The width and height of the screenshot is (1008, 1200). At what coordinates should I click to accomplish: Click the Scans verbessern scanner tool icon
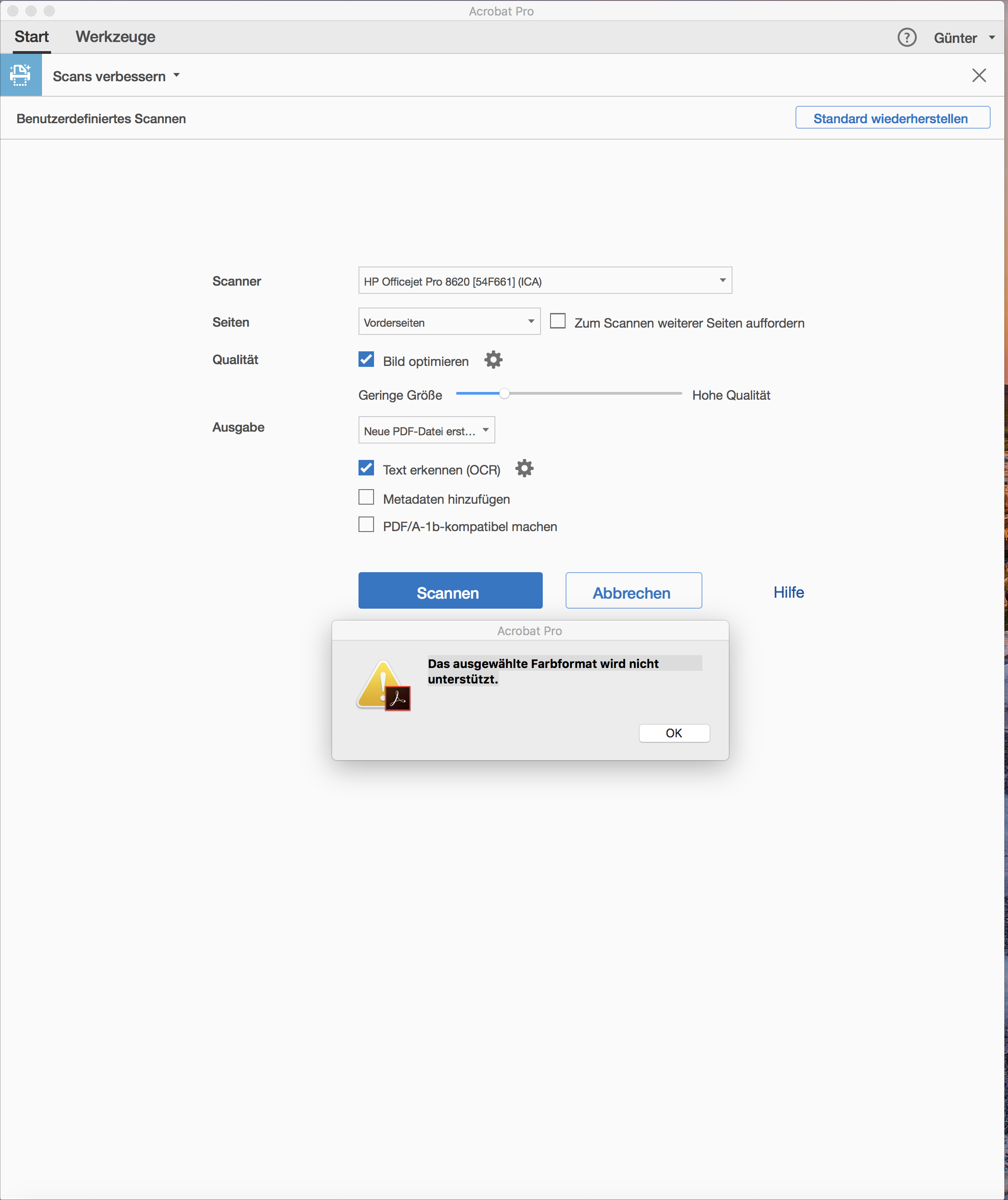click(x=21, y=75)
